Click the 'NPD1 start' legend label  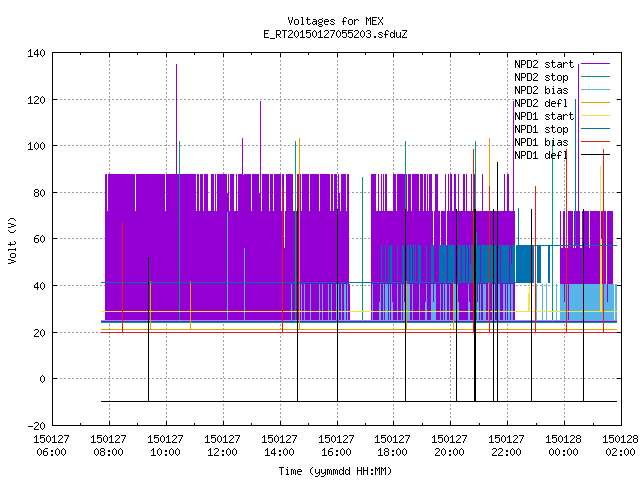(x=544, y=116)
